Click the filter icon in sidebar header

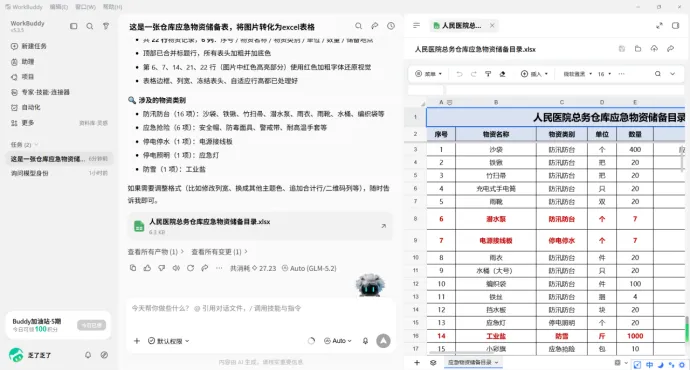pos(106,26)
